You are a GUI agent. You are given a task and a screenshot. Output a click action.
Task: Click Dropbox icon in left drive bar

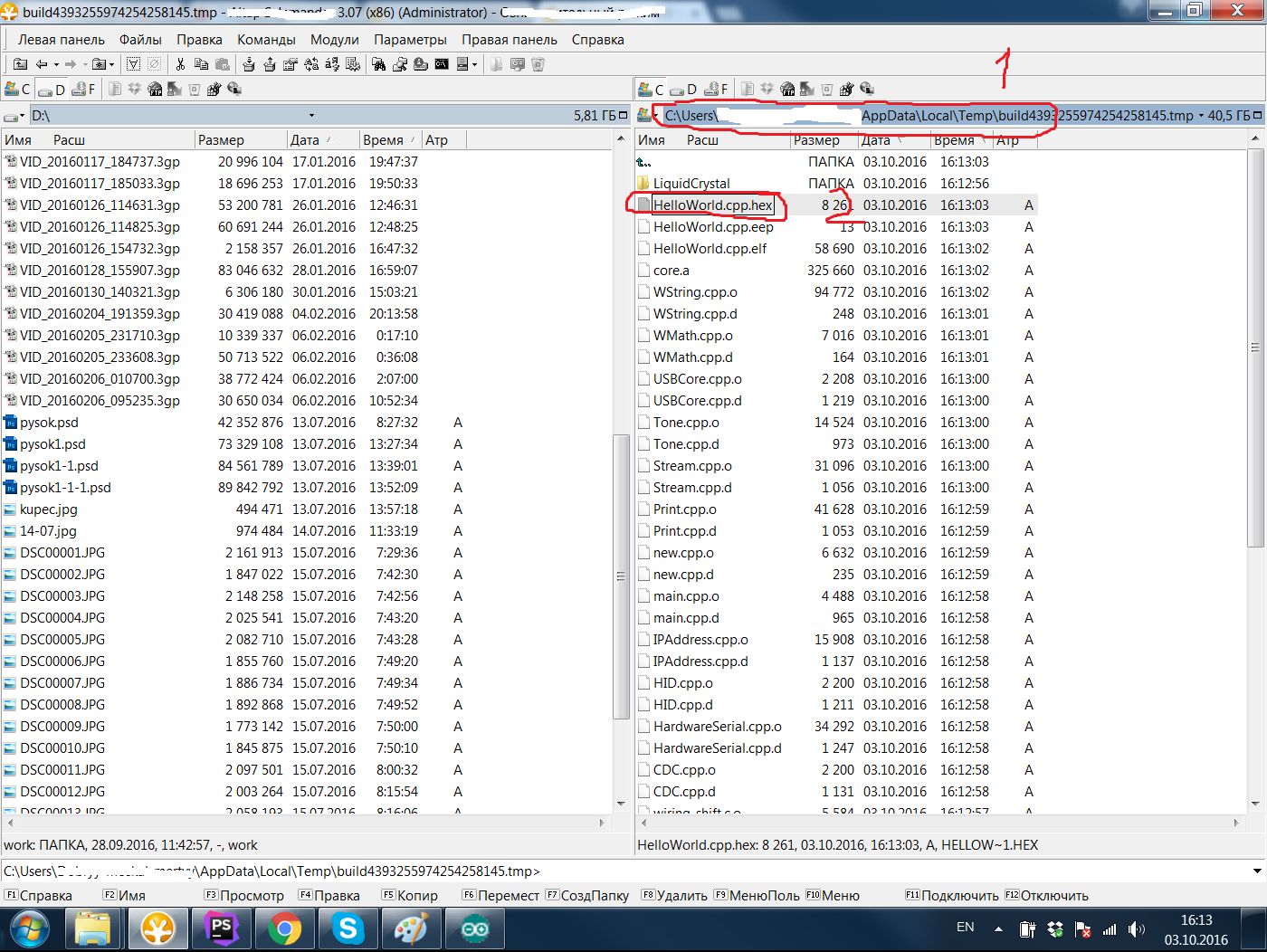click(x=135, y=89)
